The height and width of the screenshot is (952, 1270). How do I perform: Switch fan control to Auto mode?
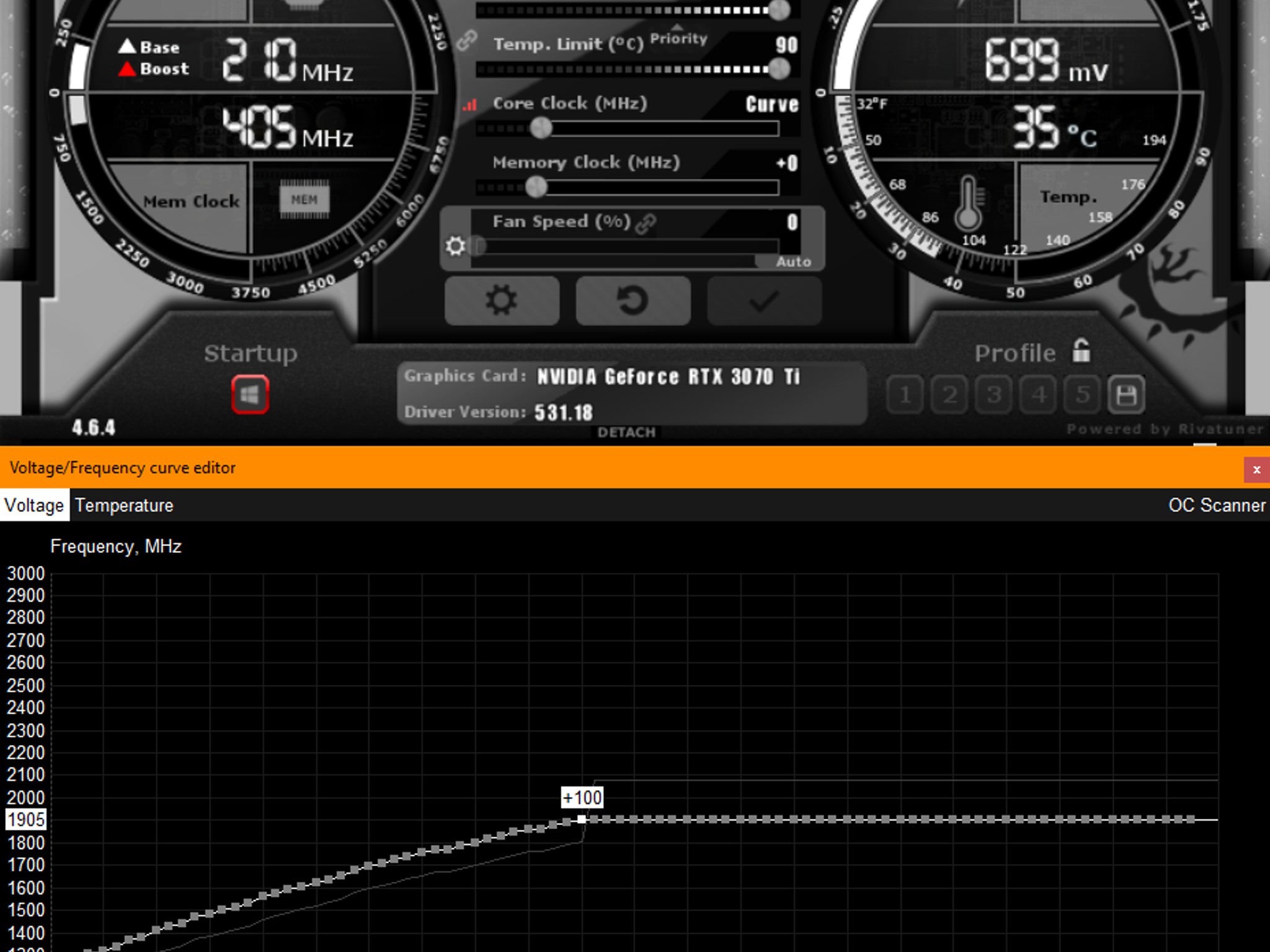tap(794, 262)
